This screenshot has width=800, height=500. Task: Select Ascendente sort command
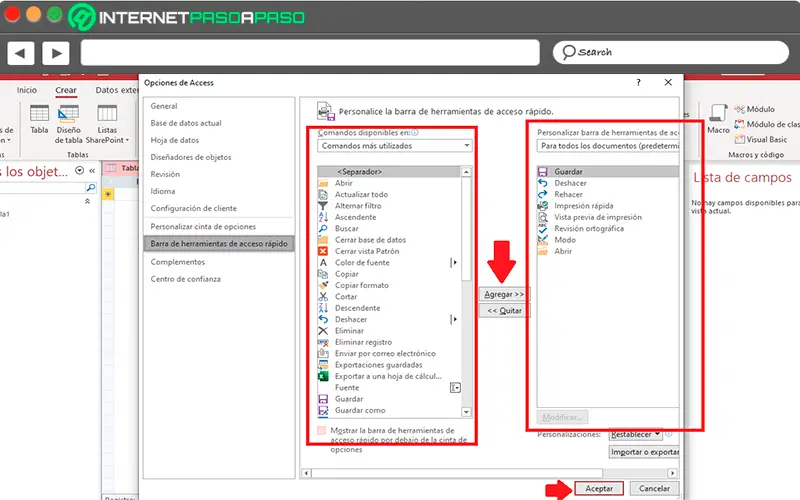(389, 217)
